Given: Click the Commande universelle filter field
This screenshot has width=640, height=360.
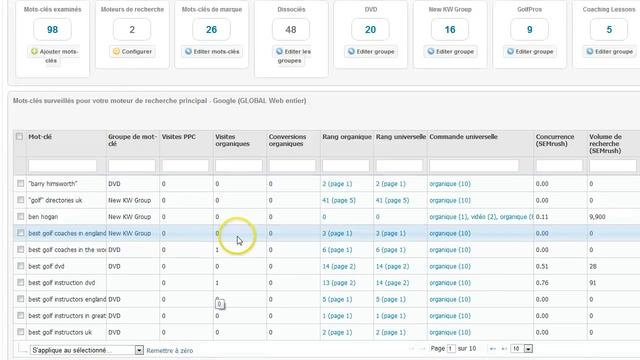Looking at the screenshot, I should pyautogui.click(x=474, y=165).
